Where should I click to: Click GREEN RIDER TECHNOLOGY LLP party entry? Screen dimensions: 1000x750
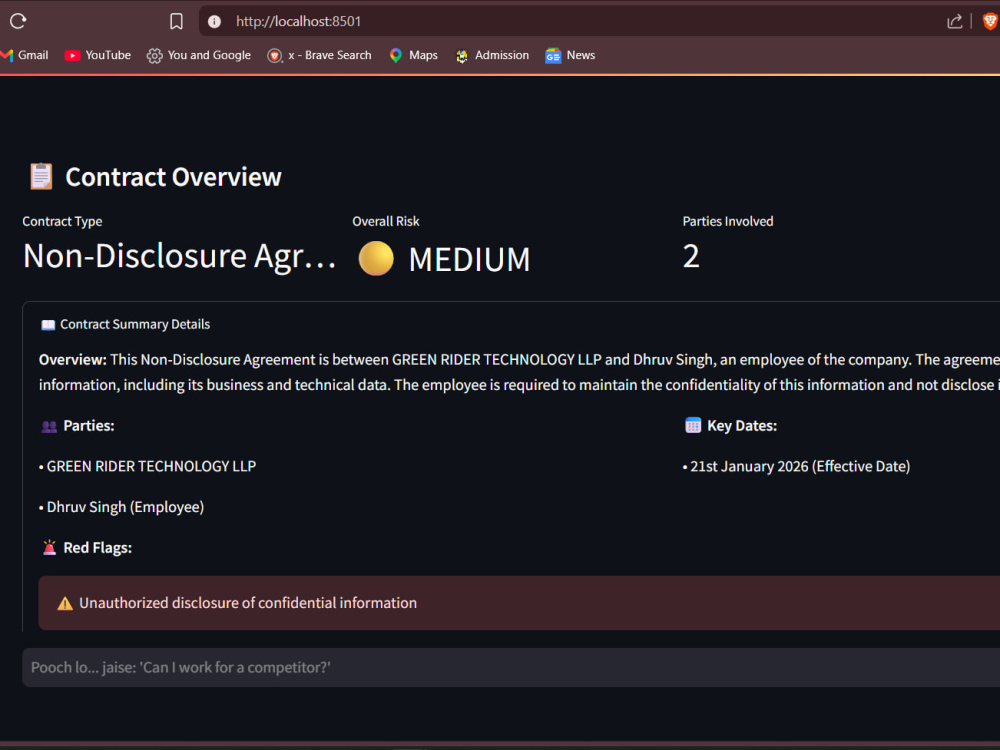click(151, 466)
